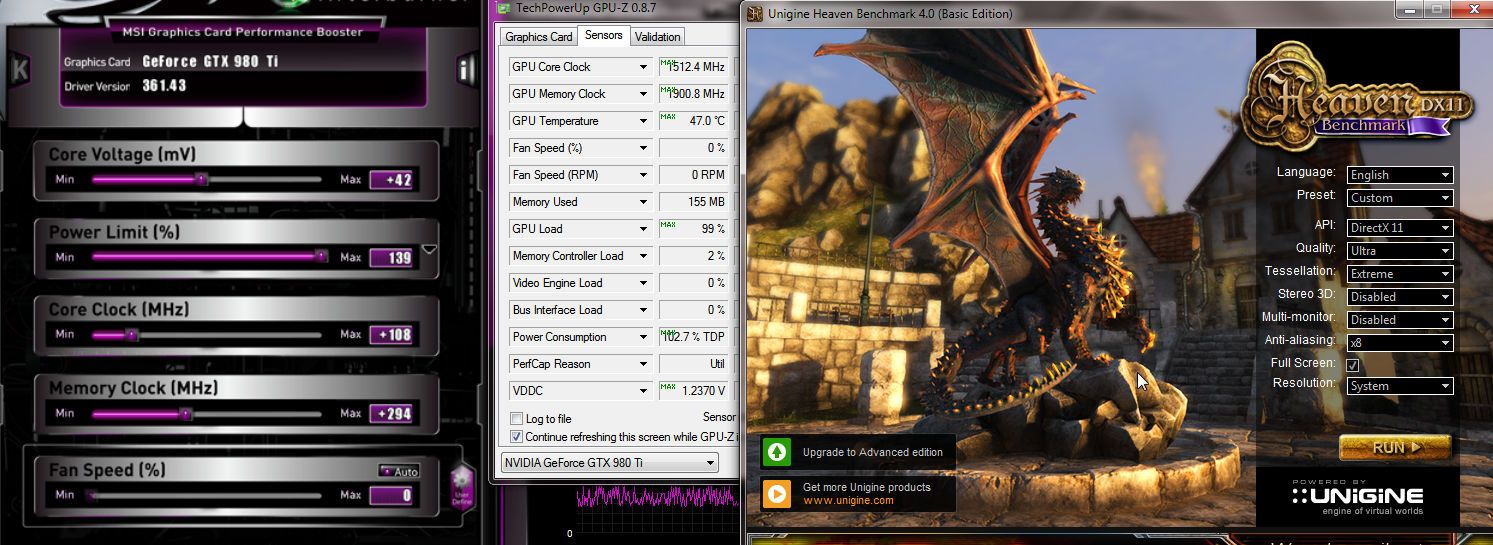Click the MAX indicator on GPU Temperature reading
Screen dimensions: 1493x545
pos(668,116)
